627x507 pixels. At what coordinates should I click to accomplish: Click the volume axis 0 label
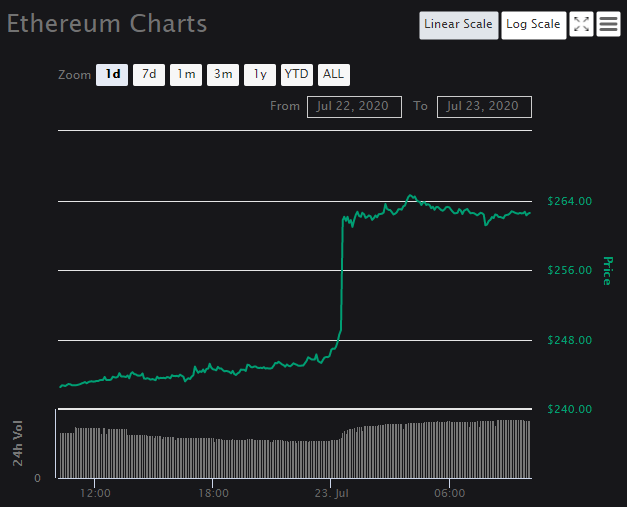tap(37, 478)
